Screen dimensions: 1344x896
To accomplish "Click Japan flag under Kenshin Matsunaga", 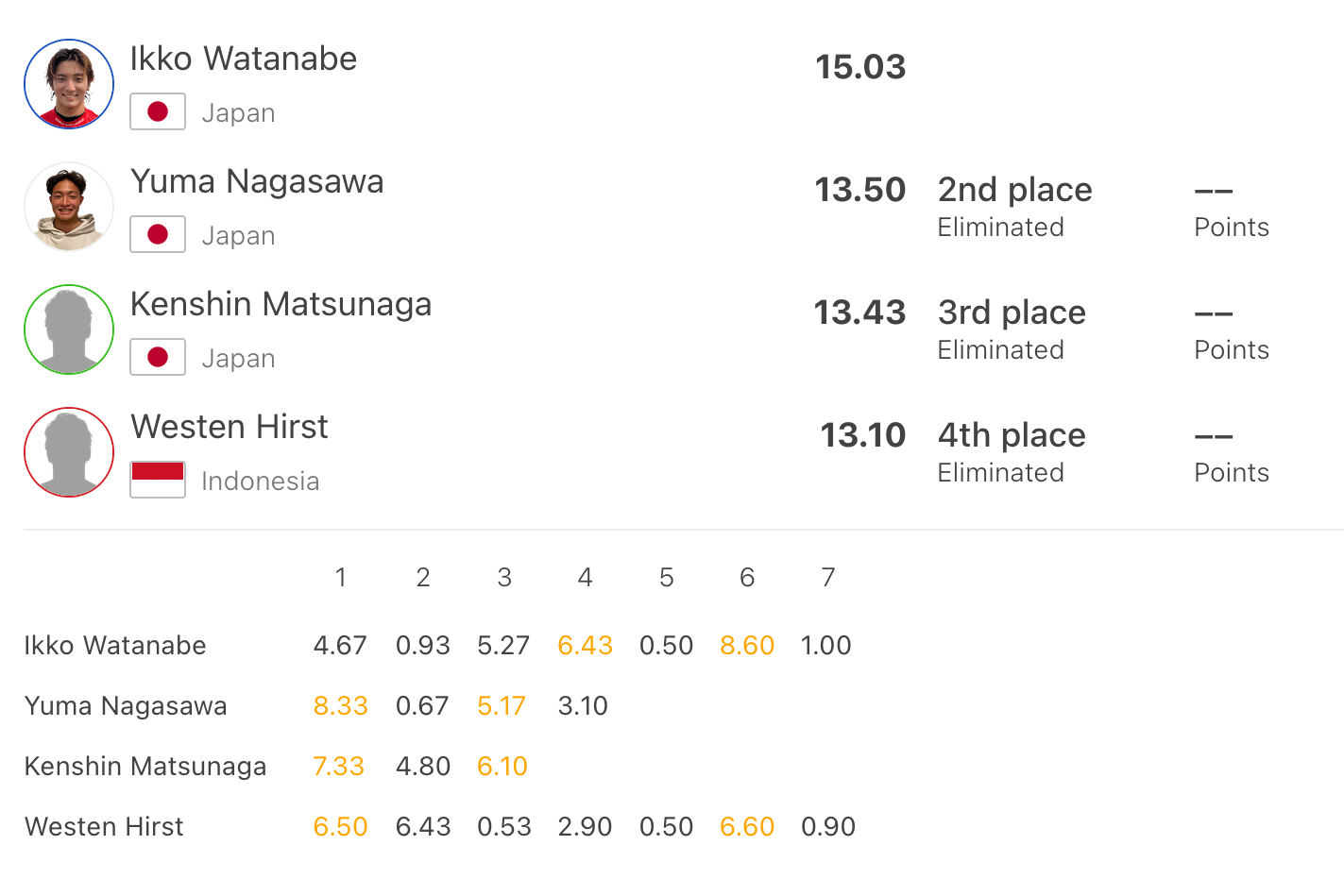I will point(158,358).
